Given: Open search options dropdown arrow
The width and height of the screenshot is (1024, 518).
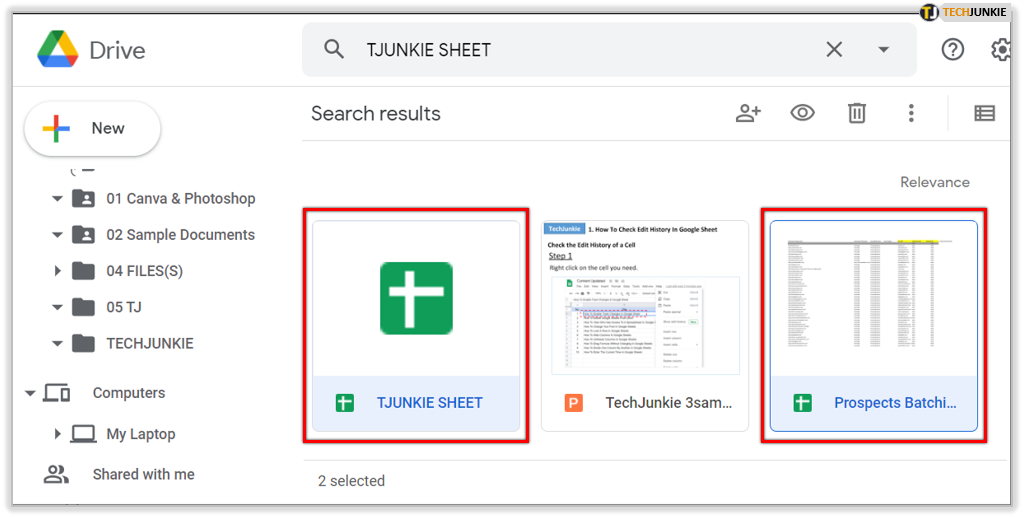Looking at the screenshot, I should pyautogui.click(x=884, y=50).
